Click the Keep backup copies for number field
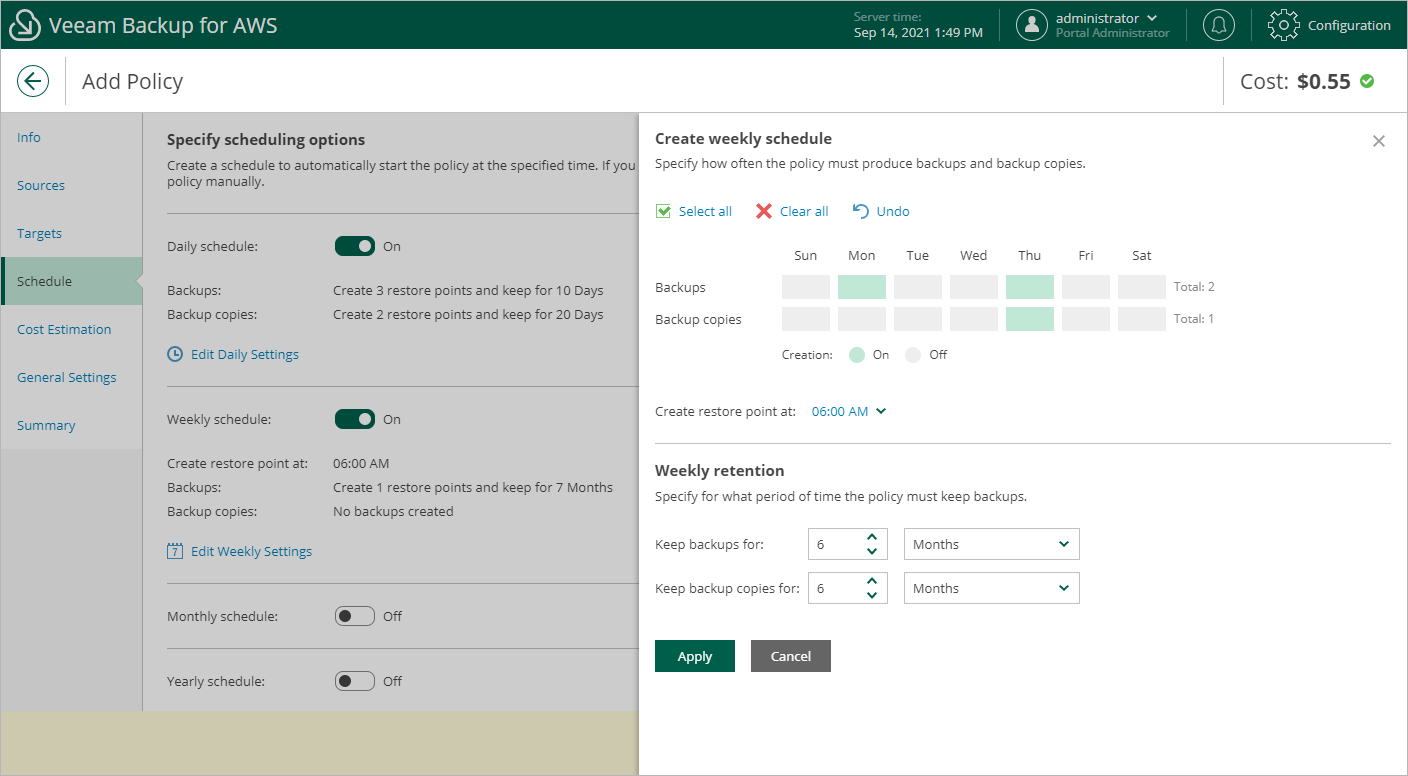 pos(848,588)
